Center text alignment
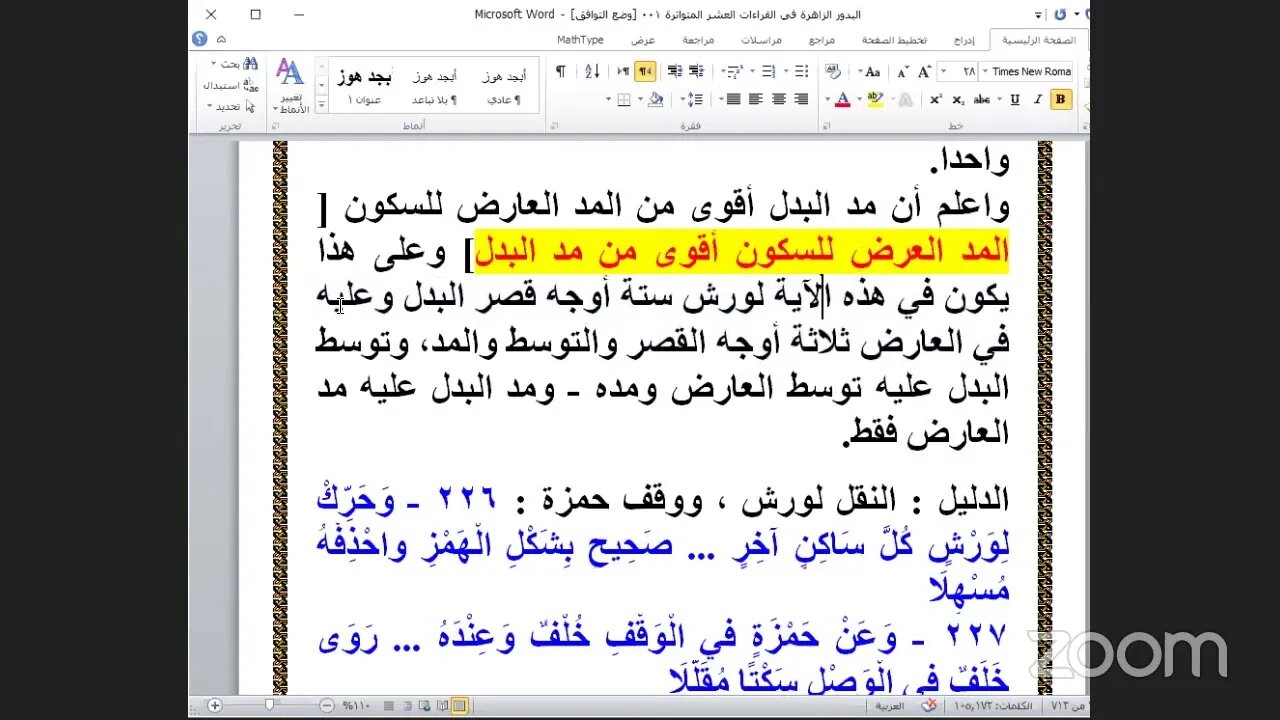This screenshot has width=1280, height=720. tap(778, 99)
